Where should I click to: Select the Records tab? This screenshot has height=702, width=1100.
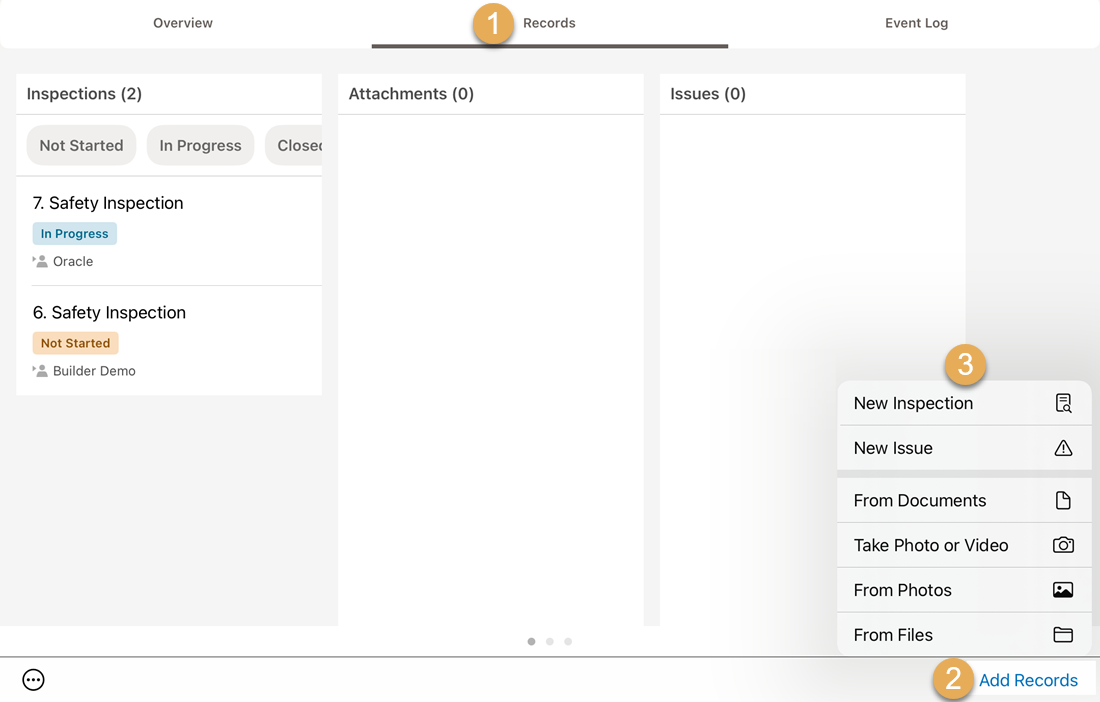click(549, 23)
